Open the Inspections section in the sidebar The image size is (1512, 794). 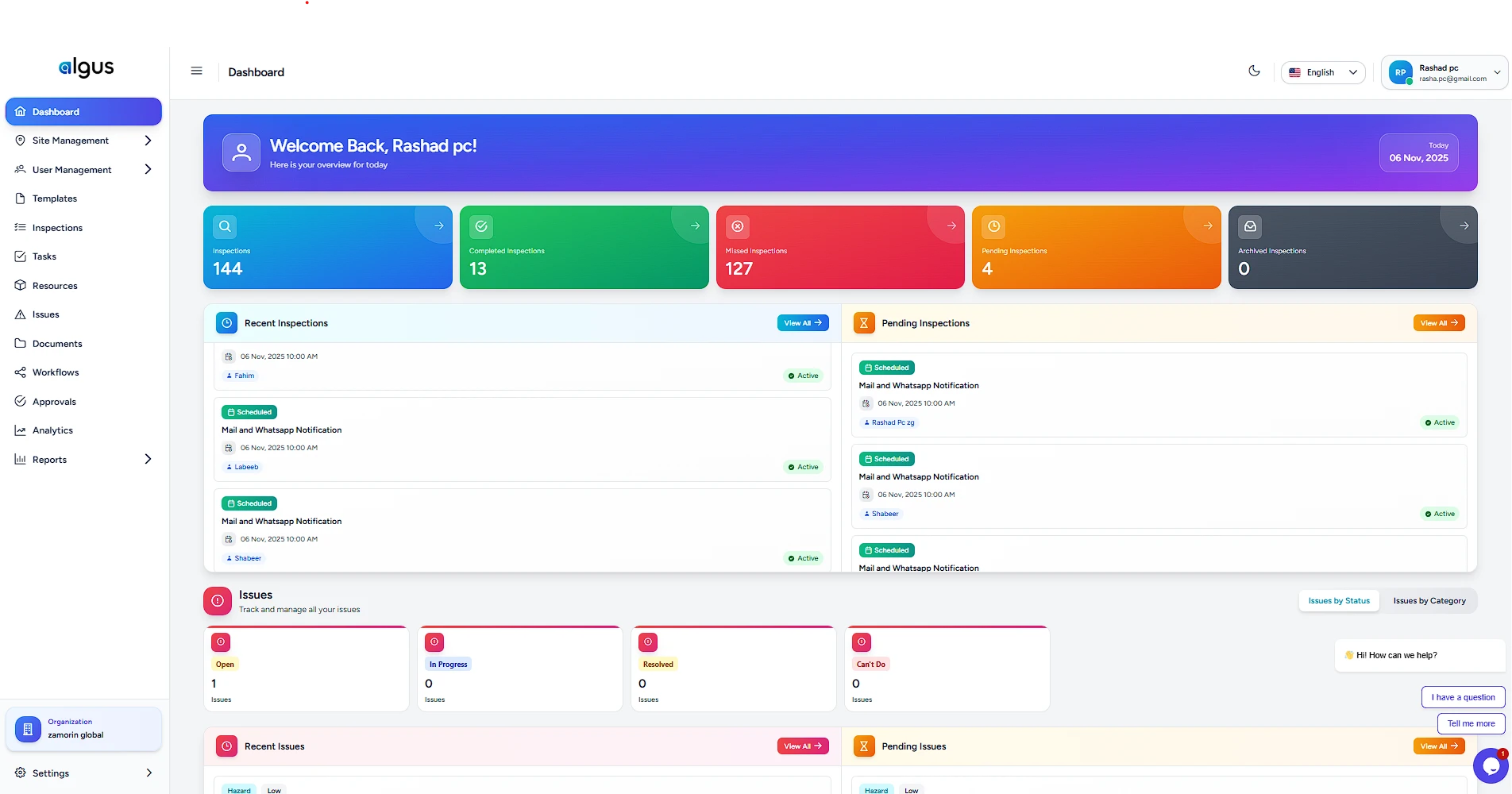56,228
